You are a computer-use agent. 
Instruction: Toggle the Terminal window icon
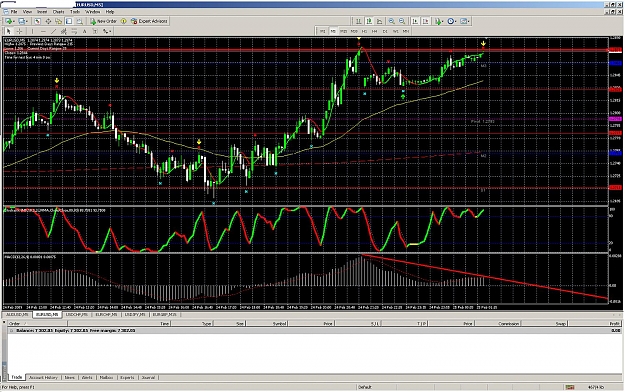[x=69, y=21]
